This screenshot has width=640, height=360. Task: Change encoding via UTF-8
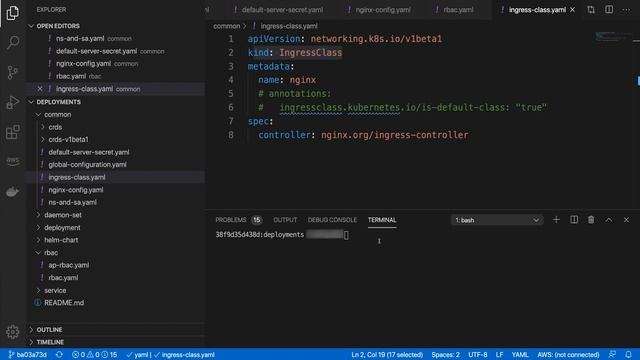click(x=477, y=355)
